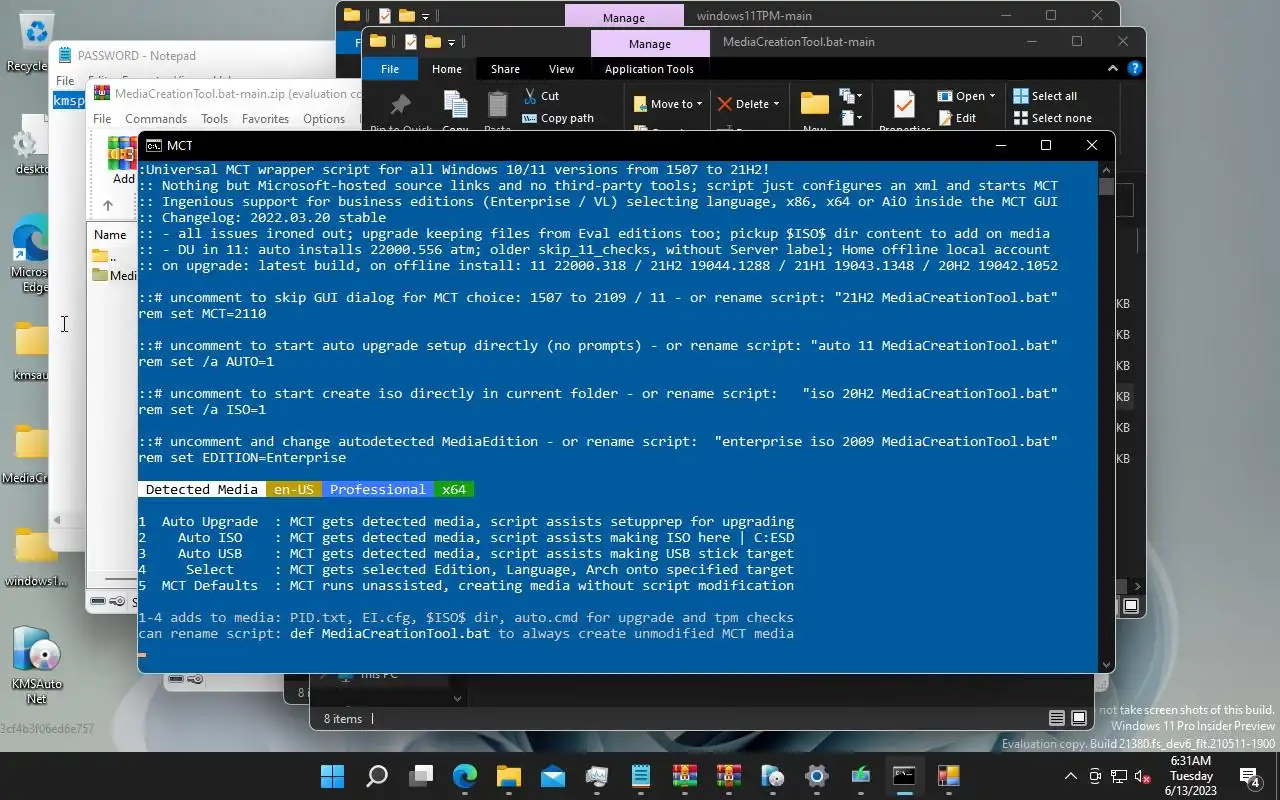The height and width of the screenshot is (800, 1280).
Task: Open the WinRAR Options menu
Action: click(324, 118)
